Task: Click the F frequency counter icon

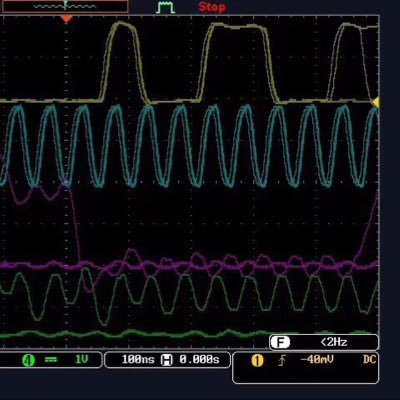Action: click(x=280, y=342)
